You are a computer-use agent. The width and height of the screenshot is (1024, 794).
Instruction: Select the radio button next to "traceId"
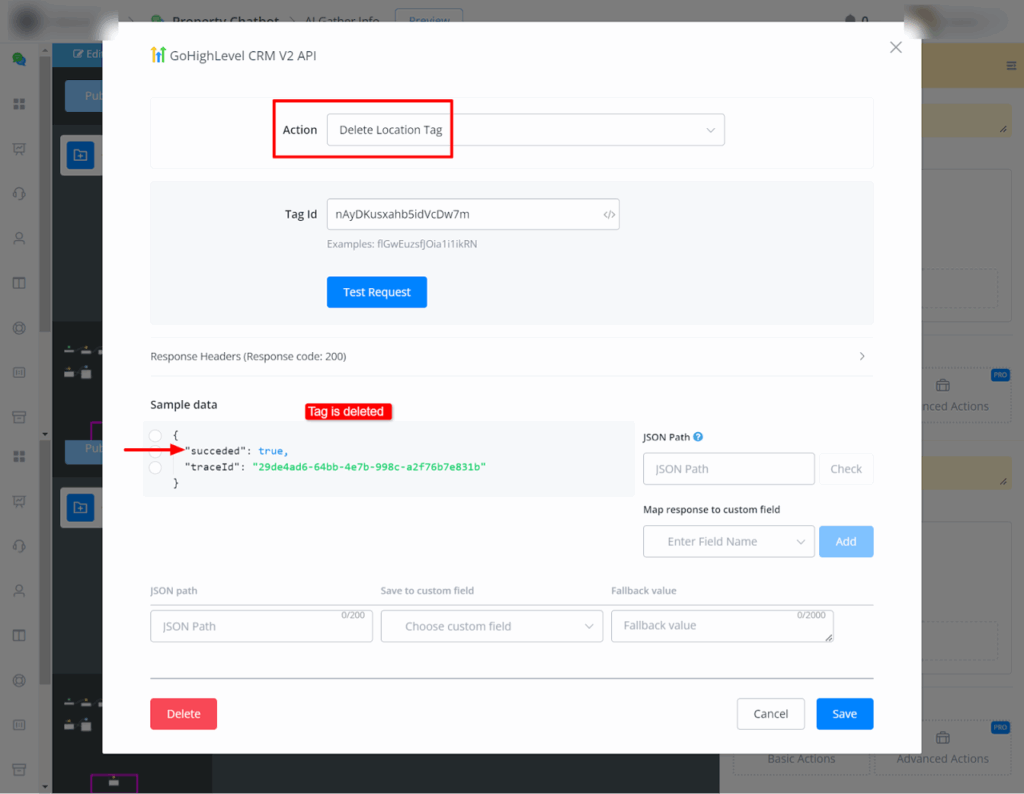(x=155, y=467)
